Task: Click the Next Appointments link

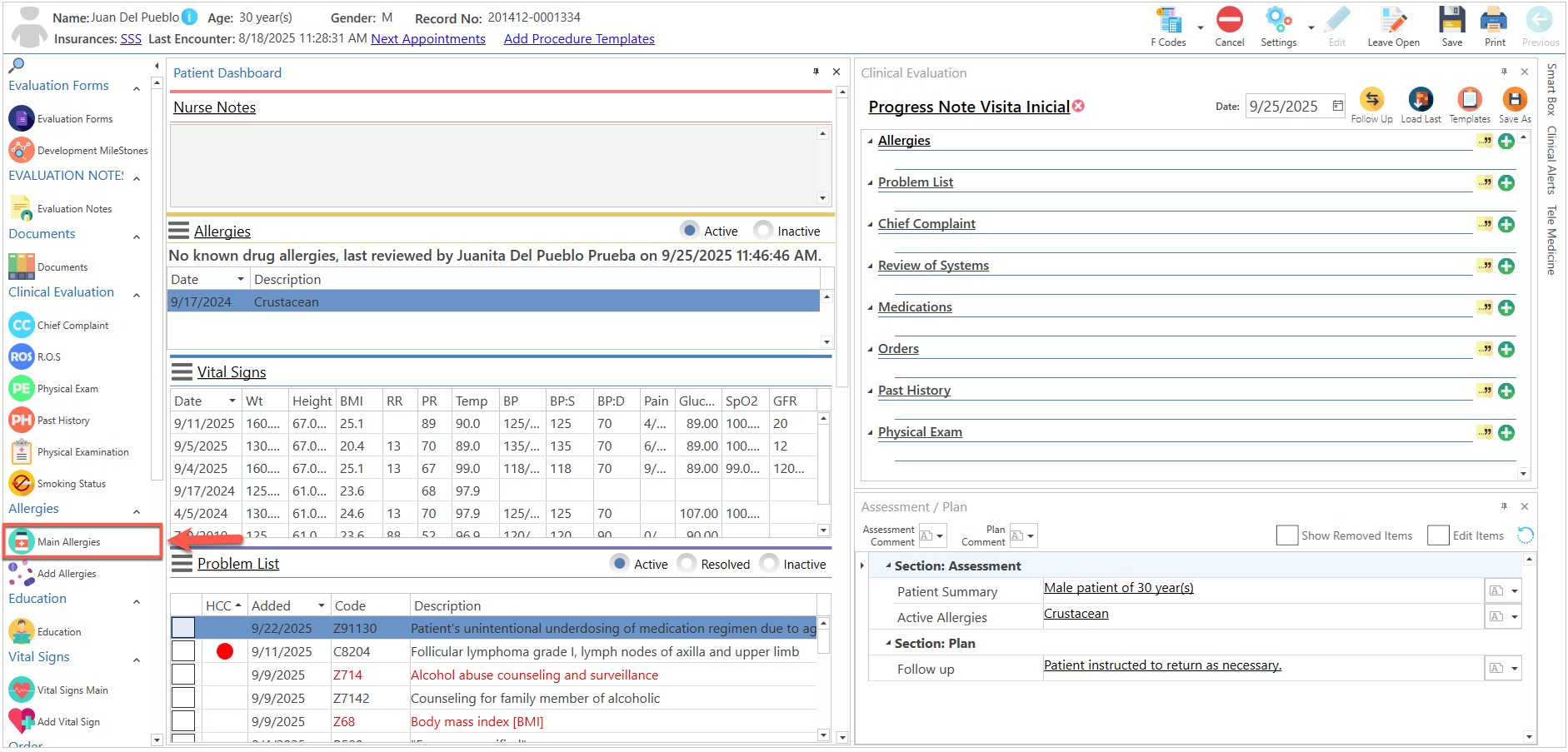Action: tap(428, 38)
